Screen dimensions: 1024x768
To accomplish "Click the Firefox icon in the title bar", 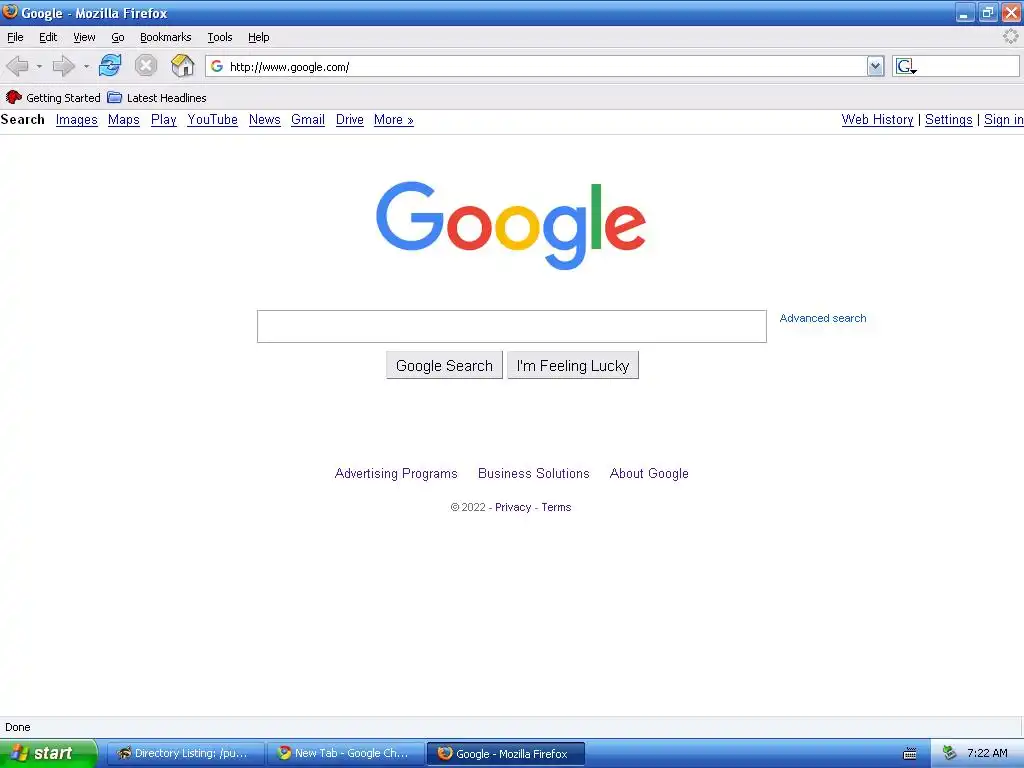I will pos(10,12).
